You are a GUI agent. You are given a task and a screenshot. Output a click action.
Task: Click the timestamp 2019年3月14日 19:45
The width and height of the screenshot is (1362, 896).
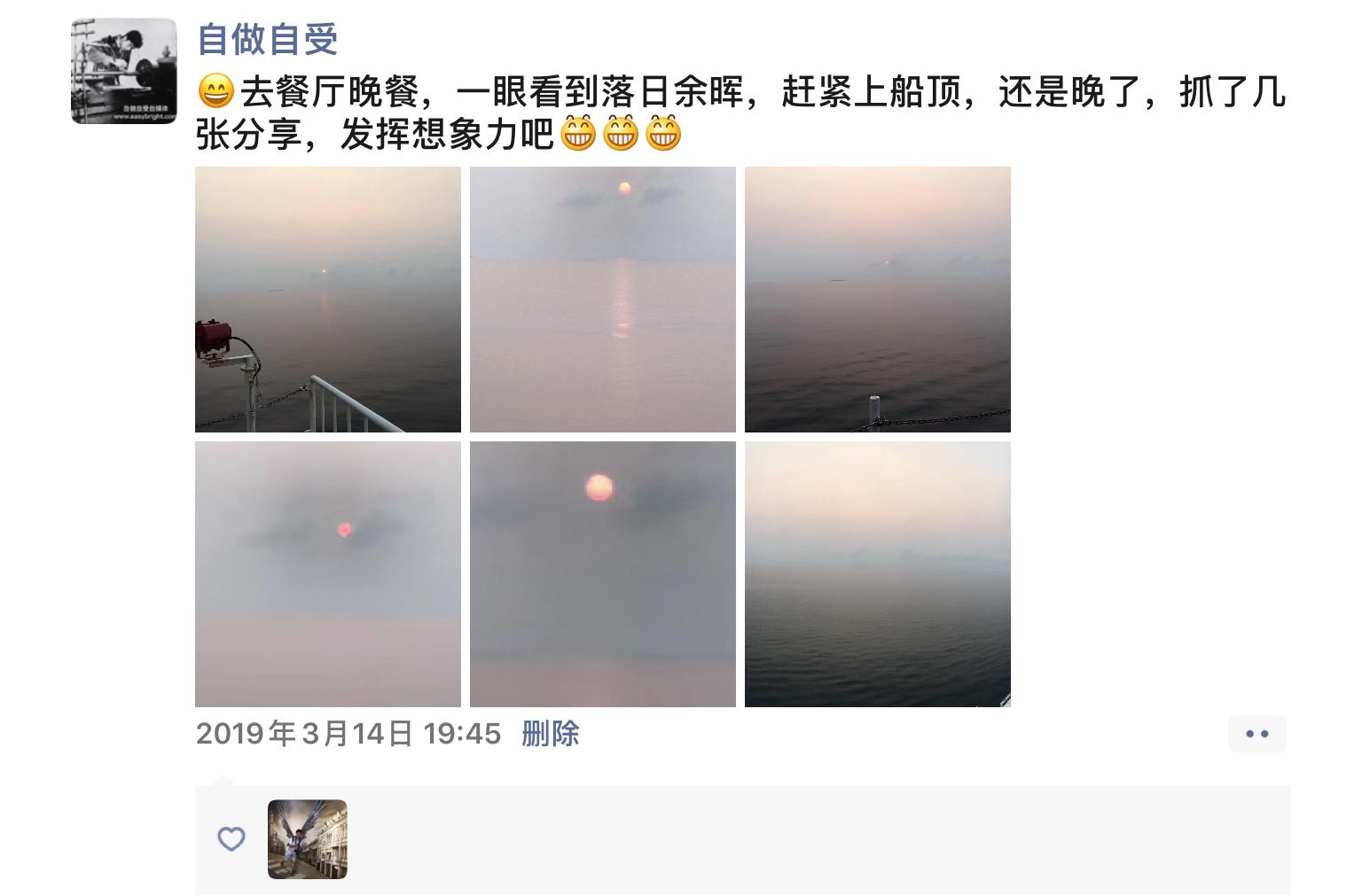(x=348, y=734)
